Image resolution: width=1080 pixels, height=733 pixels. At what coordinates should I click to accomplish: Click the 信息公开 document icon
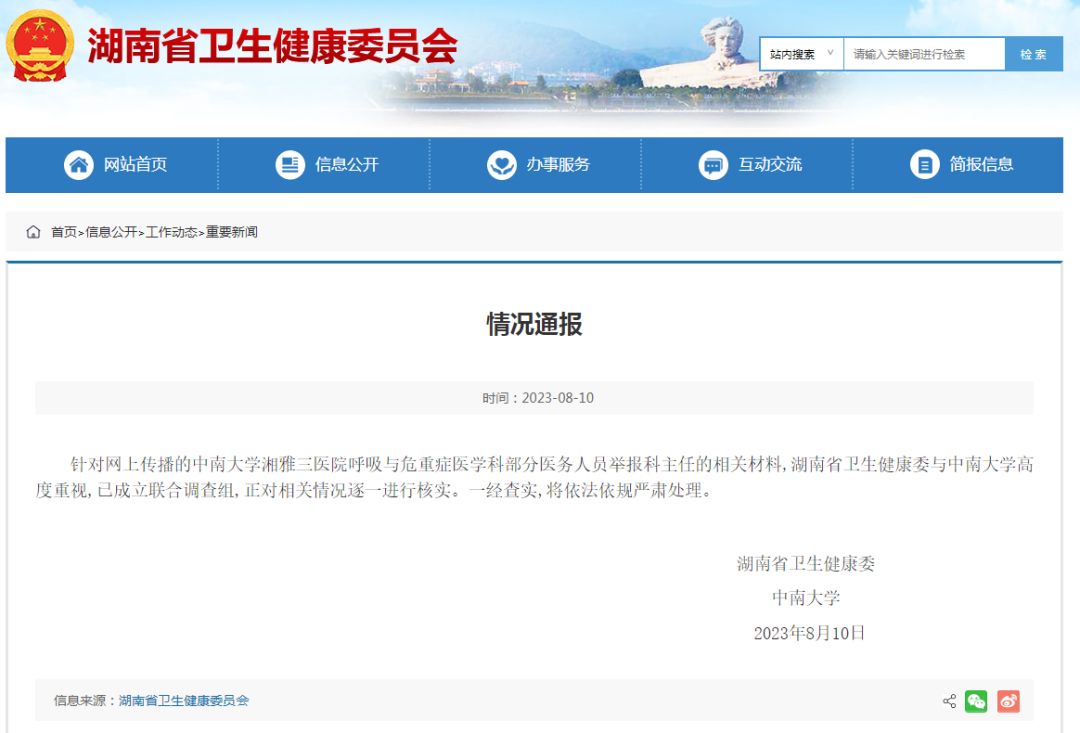tap(290, 165)
